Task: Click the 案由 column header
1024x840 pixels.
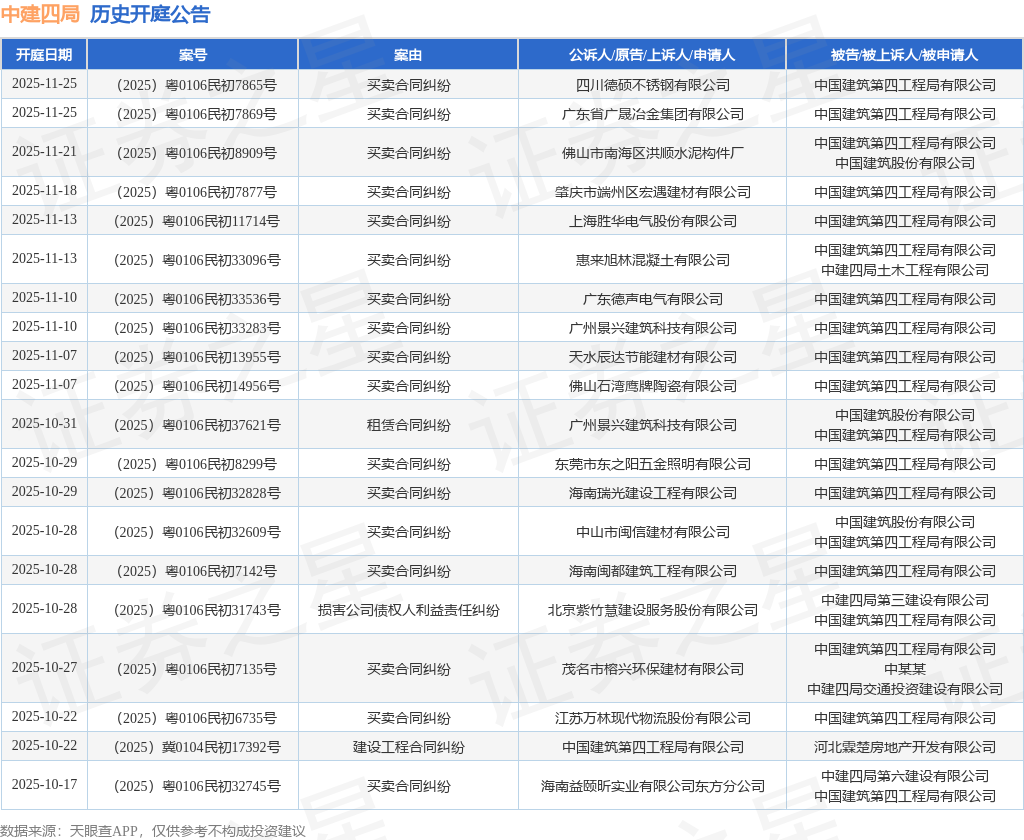Action: click(x=408, y=55)
